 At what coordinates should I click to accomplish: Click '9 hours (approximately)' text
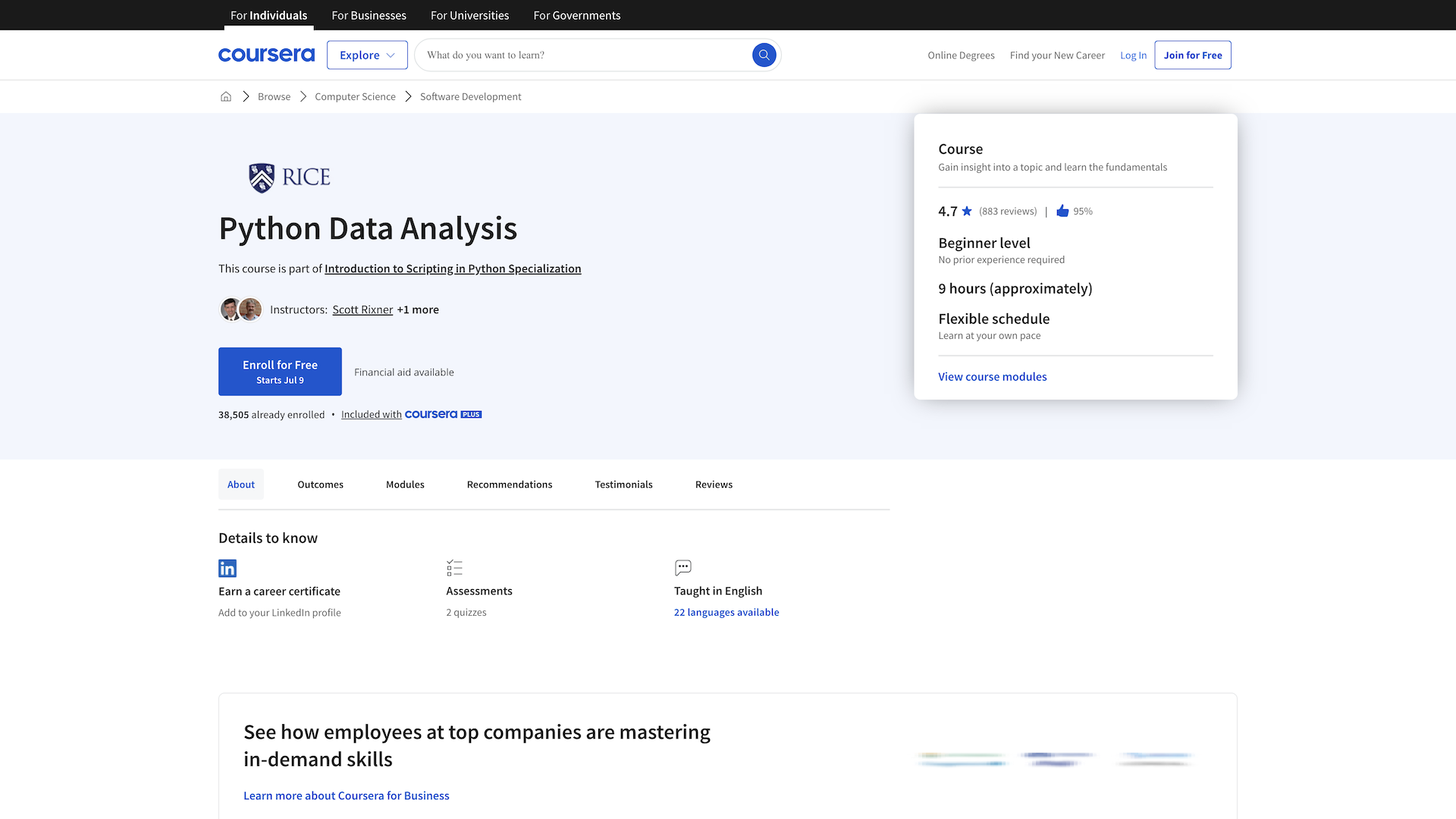pos(1015,288)
